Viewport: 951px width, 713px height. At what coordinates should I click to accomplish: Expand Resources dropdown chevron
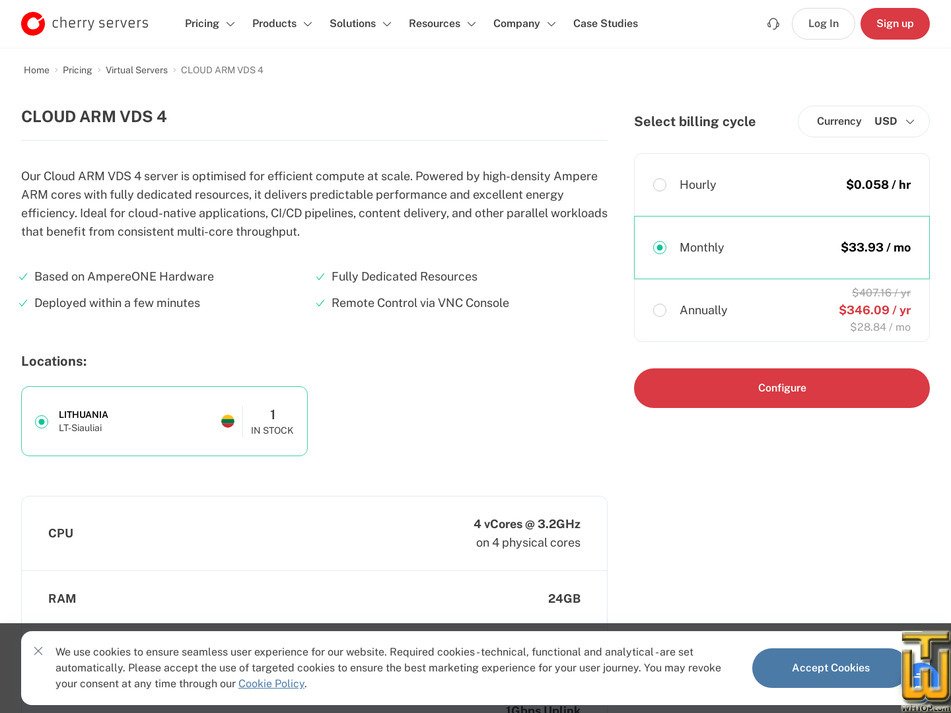coord(471,24)
